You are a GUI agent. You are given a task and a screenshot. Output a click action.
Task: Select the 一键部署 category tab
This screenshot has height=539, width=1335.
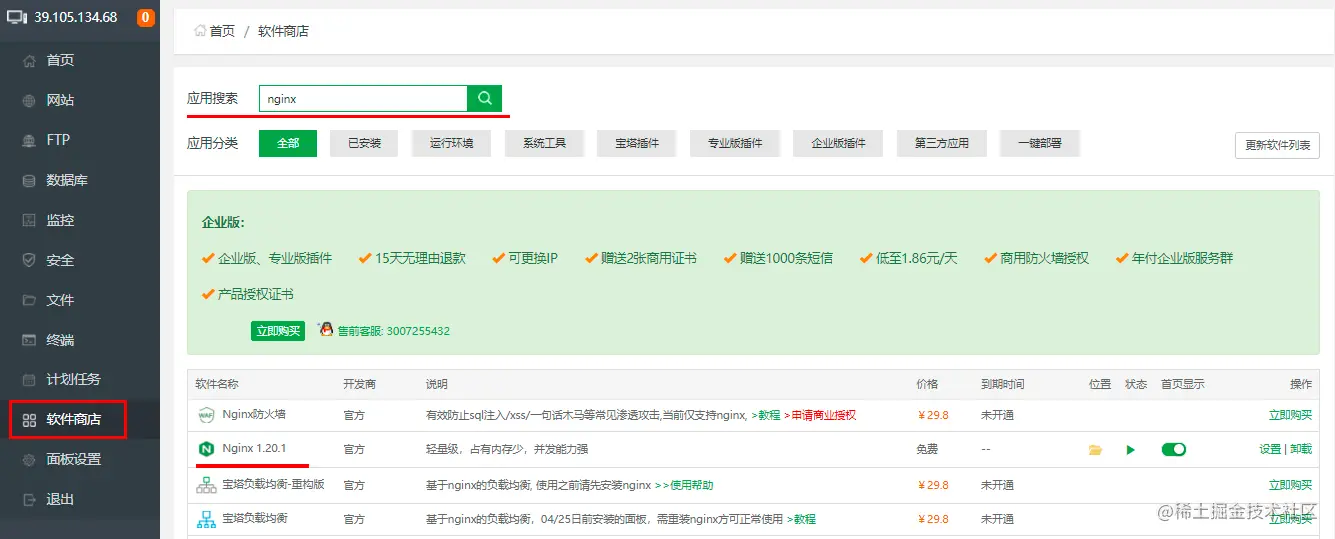(x=1039, y=143)
